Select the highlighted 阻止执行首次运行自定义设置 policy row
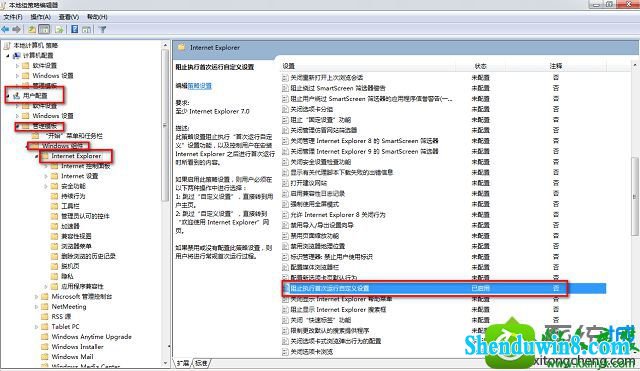The image size is (640, 371). pyautogui.click(x=444, y=288)
